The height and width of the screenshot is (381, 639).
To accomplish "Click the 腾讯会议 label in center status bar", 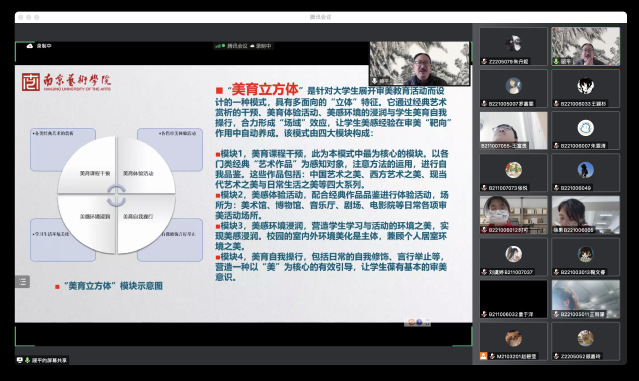I will click(x=237, y=46).
